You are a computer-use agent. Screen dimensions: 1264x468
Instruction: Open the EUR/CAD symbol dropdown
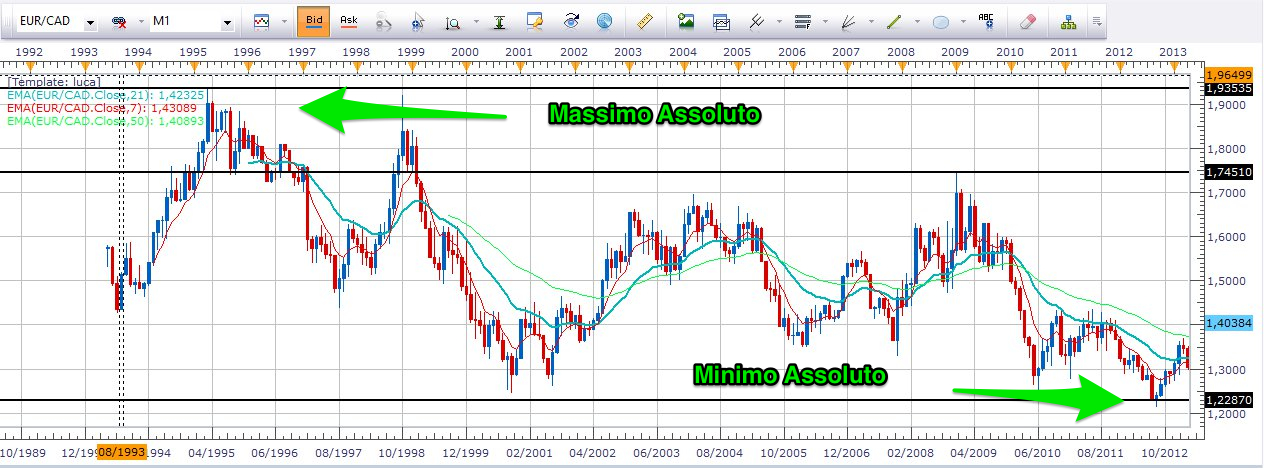pyautogui.click(x=90, y=21)
